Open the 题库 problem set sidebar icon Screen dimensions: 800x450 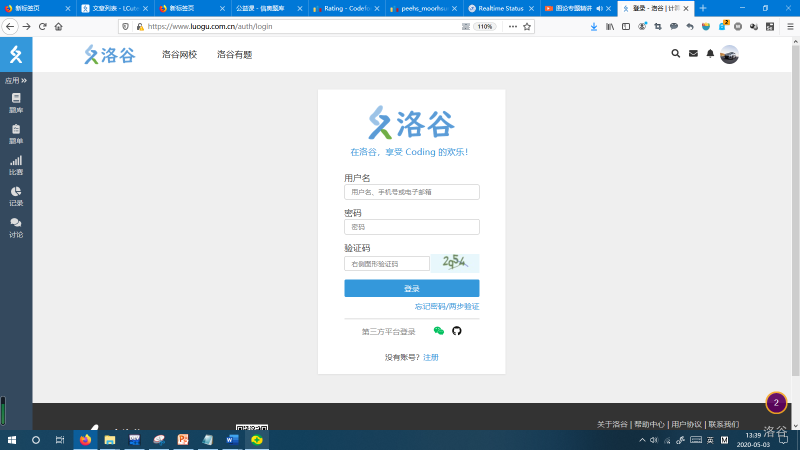pyautogui.click(x=16, y=103)
